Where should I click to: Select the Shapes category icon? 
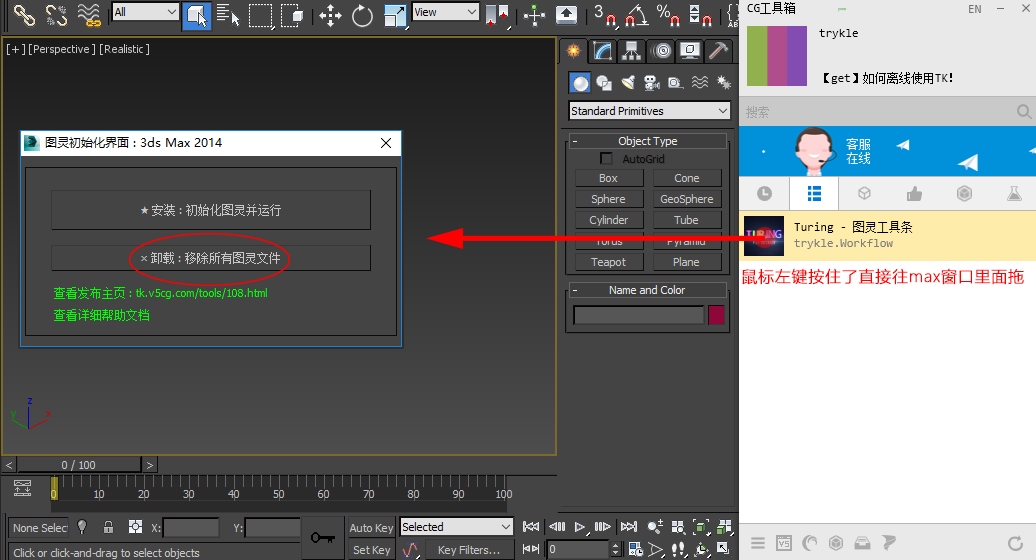604,83
